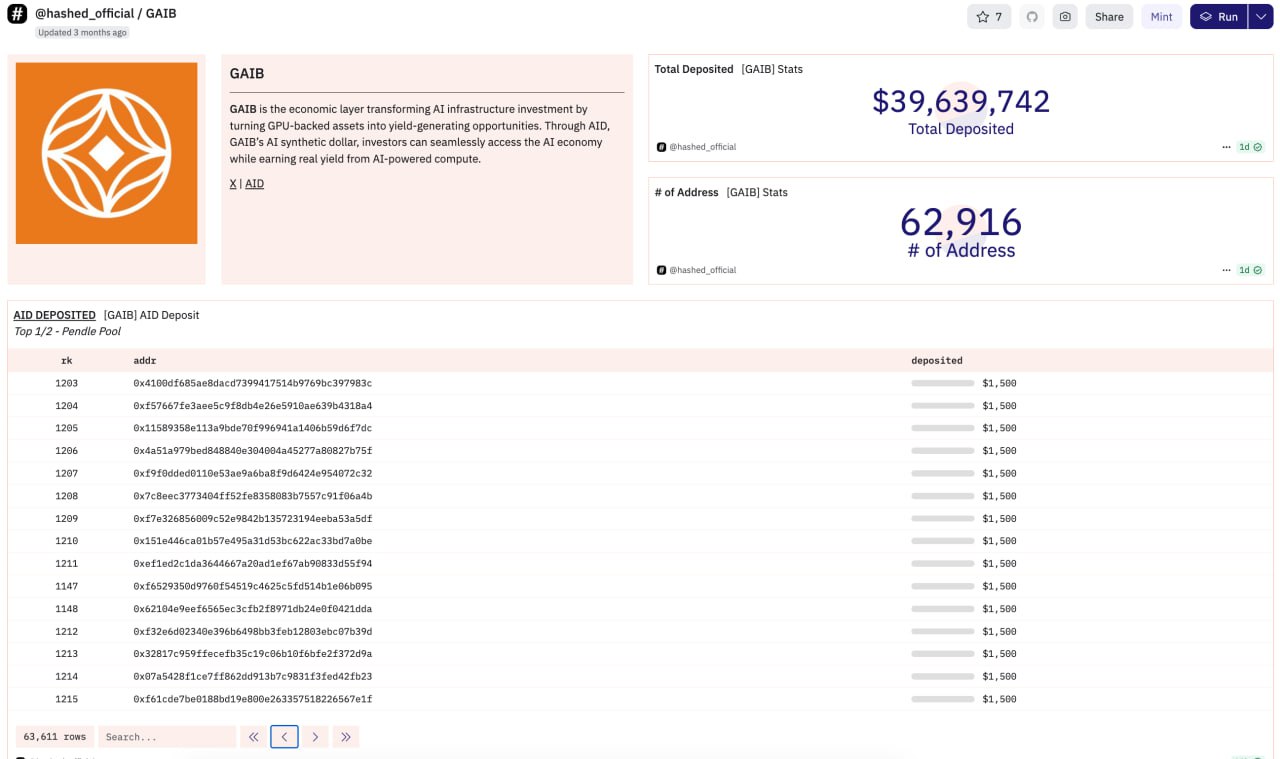Select address 0xef1ed2c1da3644667a20ad1ef67ab90833d55f94
1280x759 pixels.
point(253,564)
